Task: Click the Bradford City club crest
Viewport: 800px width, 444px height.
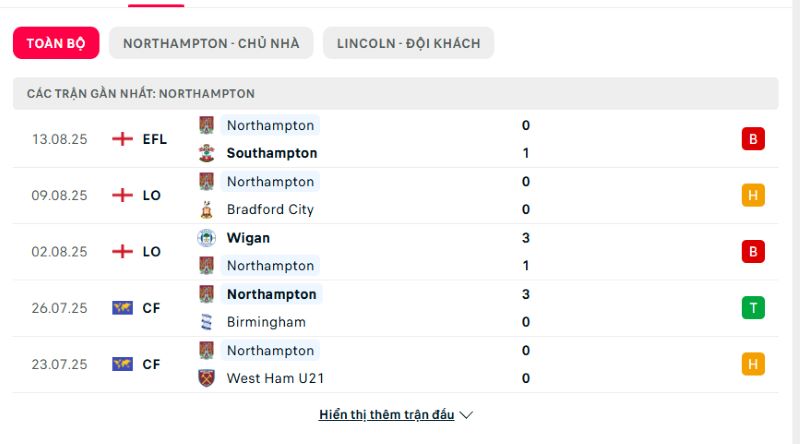Action: (x=206, y=209)
